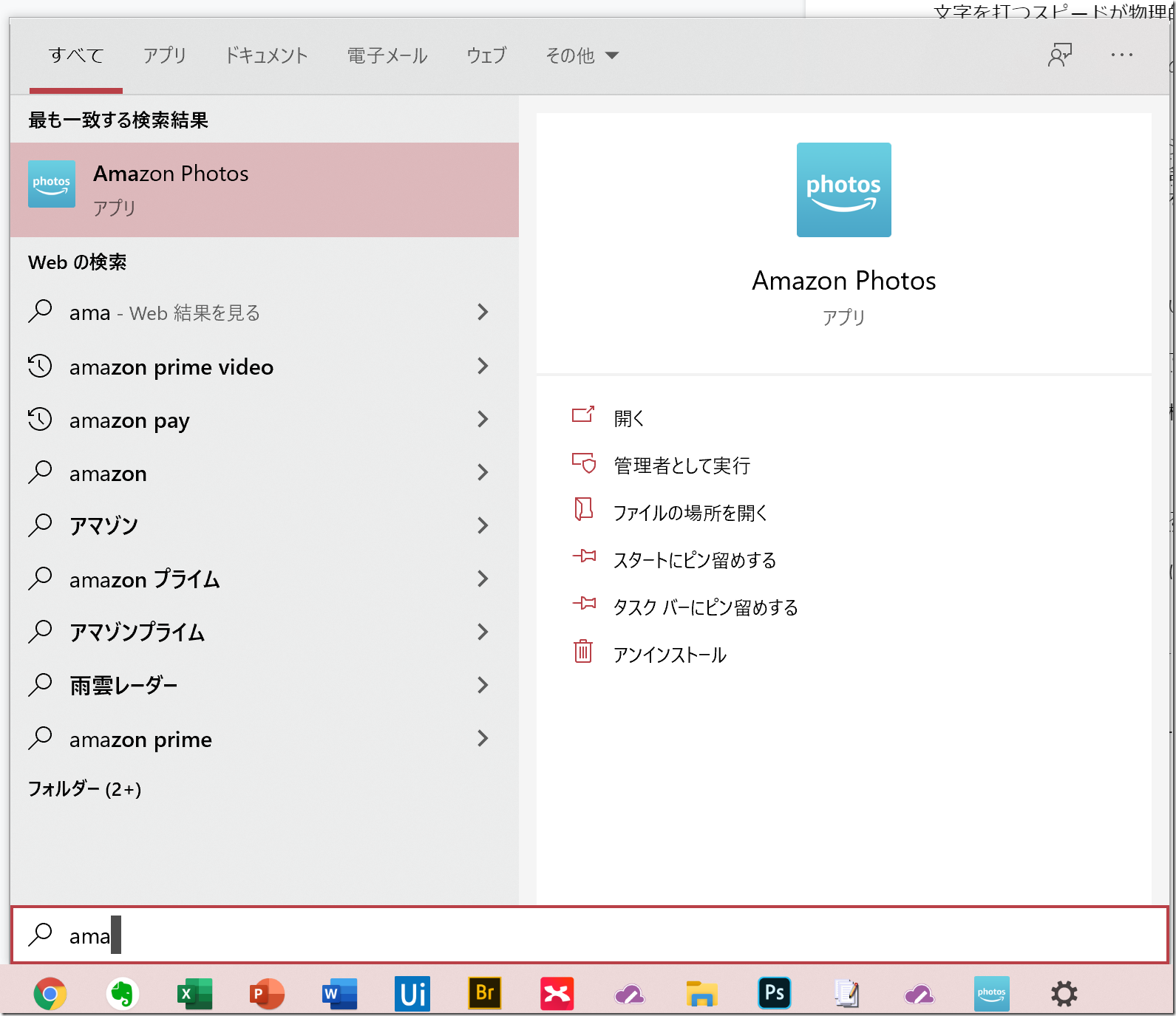Switch to the すべて tab

pyautogui.click(x=75, y=55)
